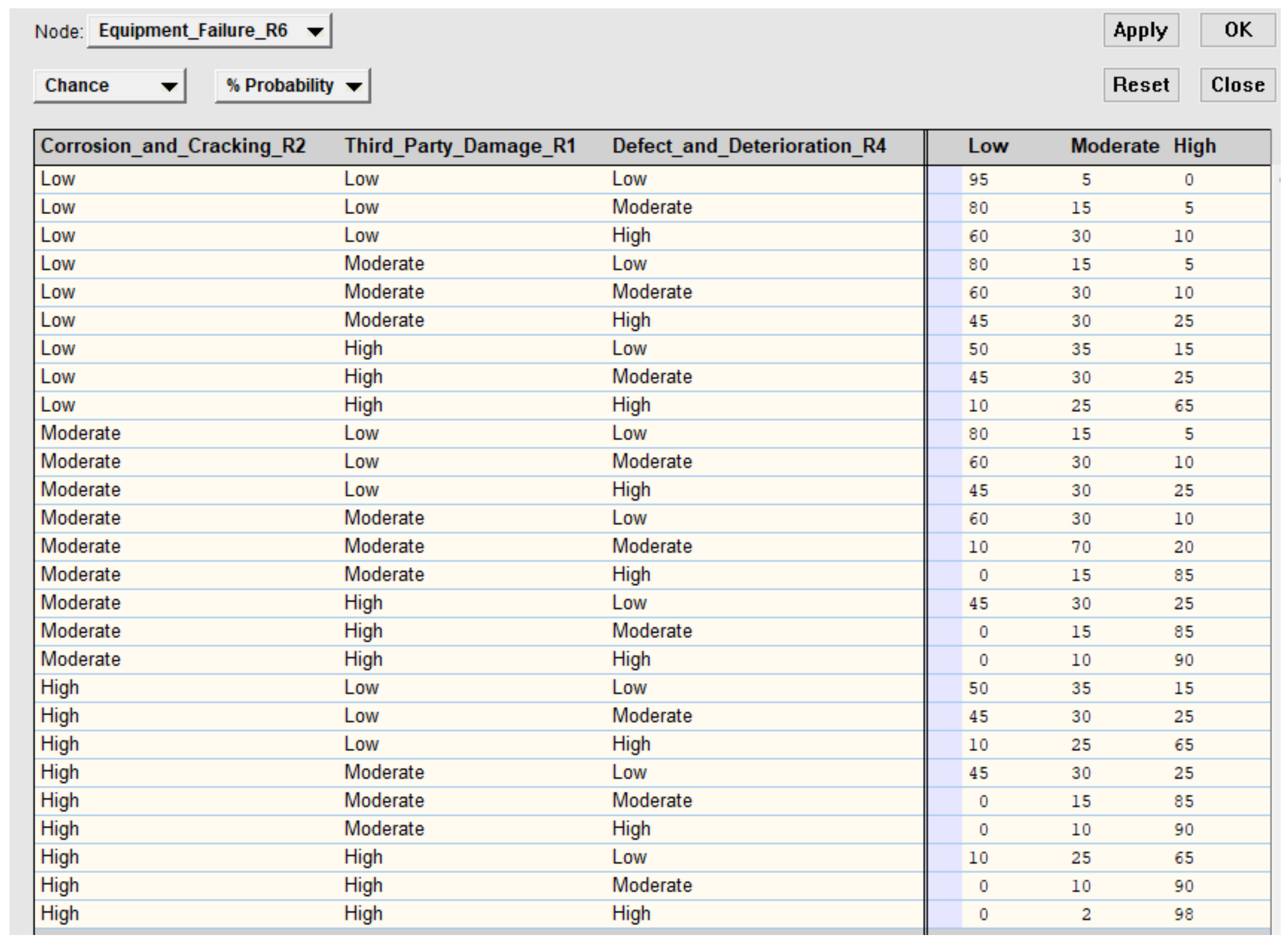The width and height of the screenshot is (1288, 943).
Task: Click the High state column header
Action: (x=1194, y=146)
